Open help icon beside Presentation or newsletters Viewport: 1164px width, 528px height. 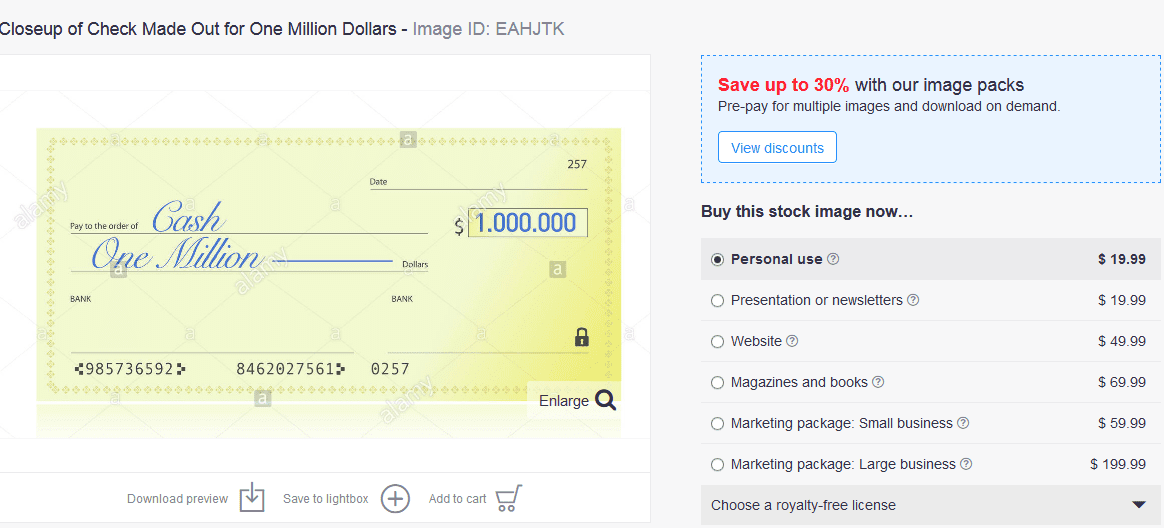pos(913,300)
